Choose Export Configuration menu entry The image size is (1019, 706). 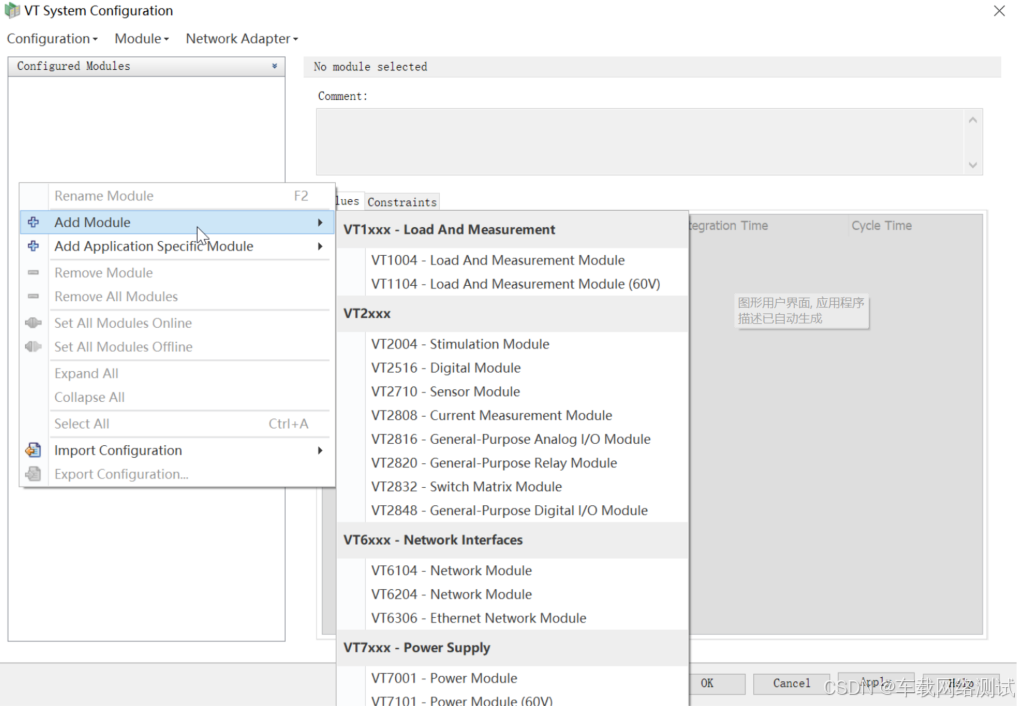coord(177,474)
